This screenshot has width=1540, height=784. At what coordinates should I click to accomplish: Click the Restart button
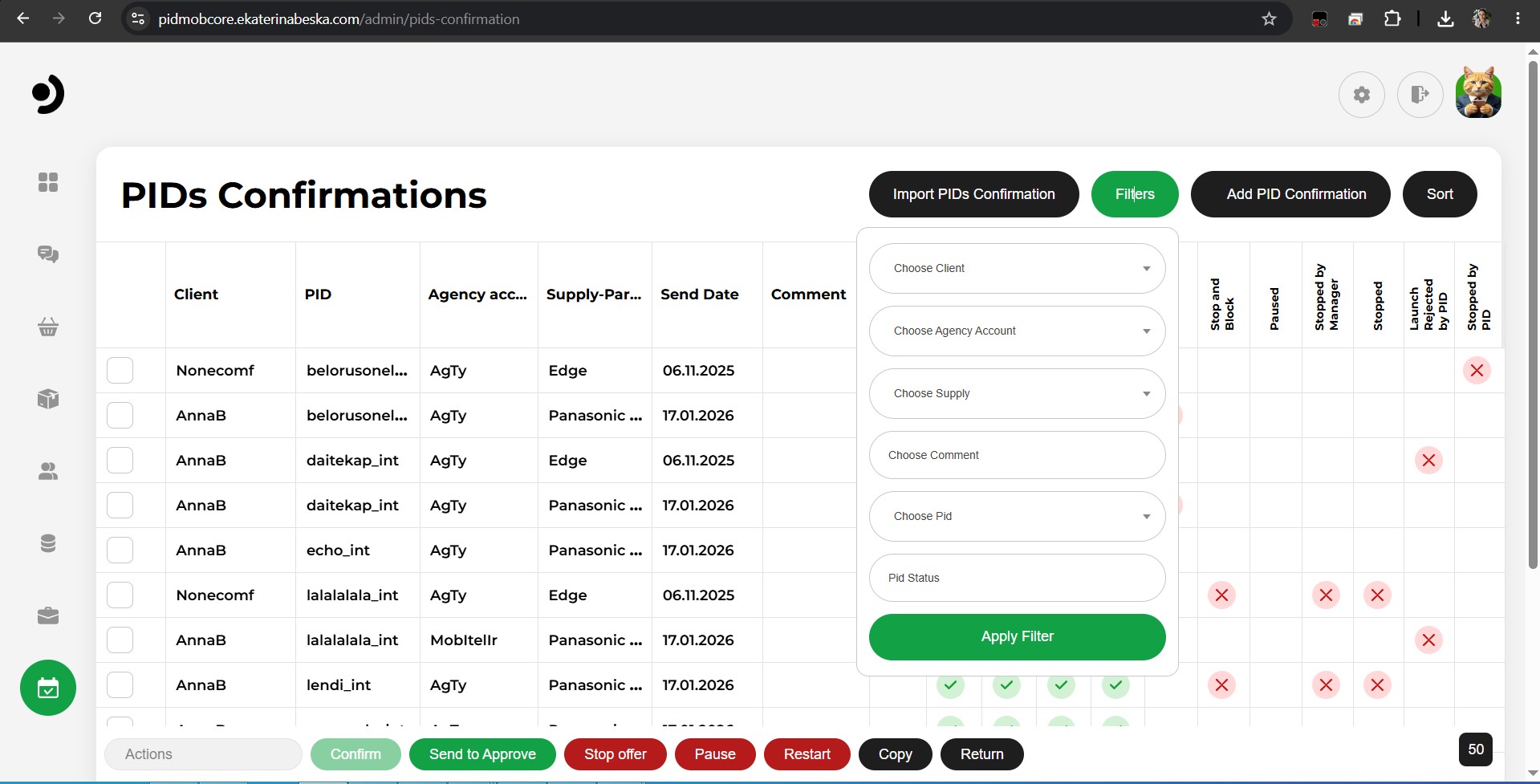click(x=807, y=754)
